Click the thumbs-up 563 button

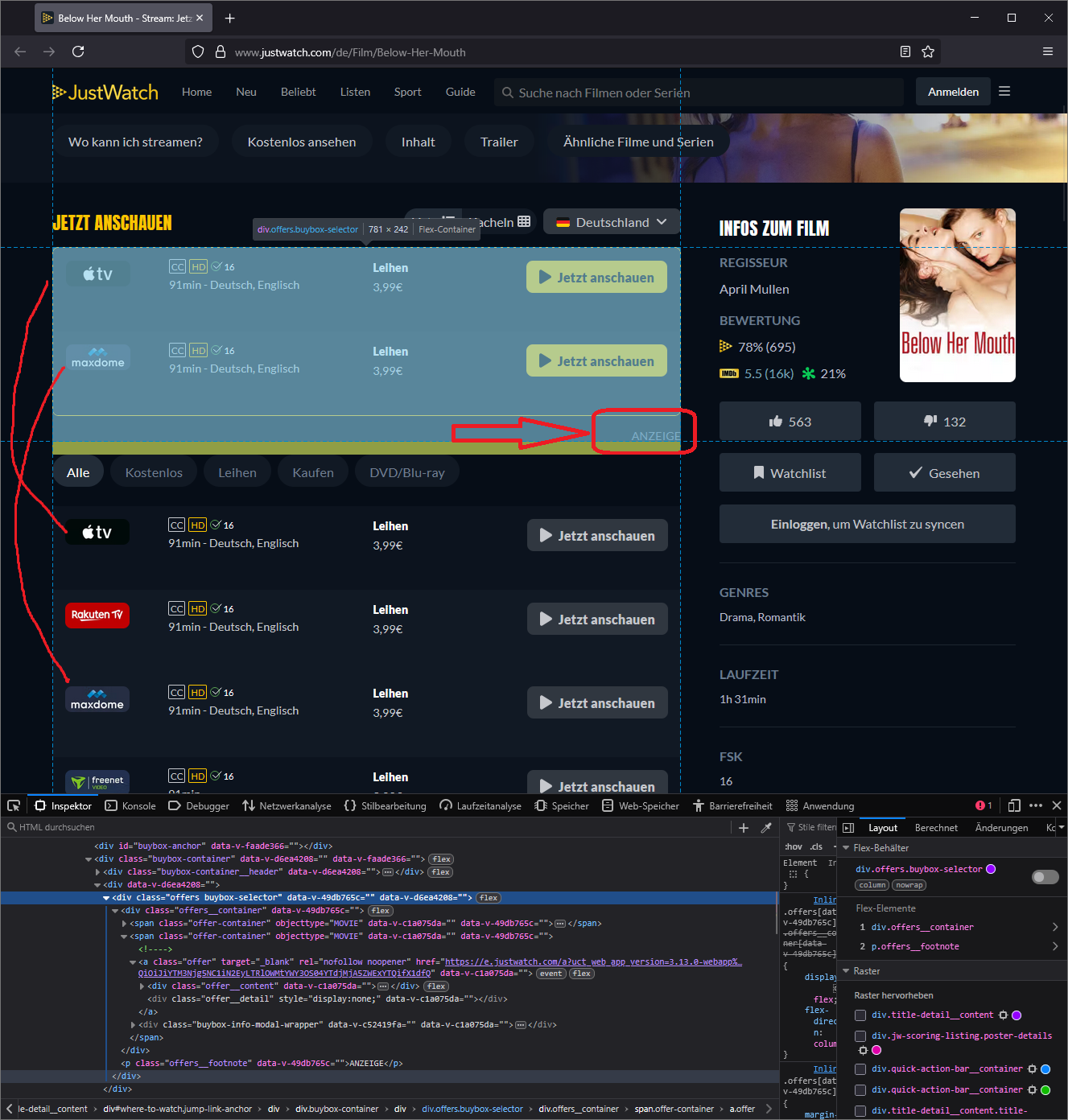(x=790, y=421)
